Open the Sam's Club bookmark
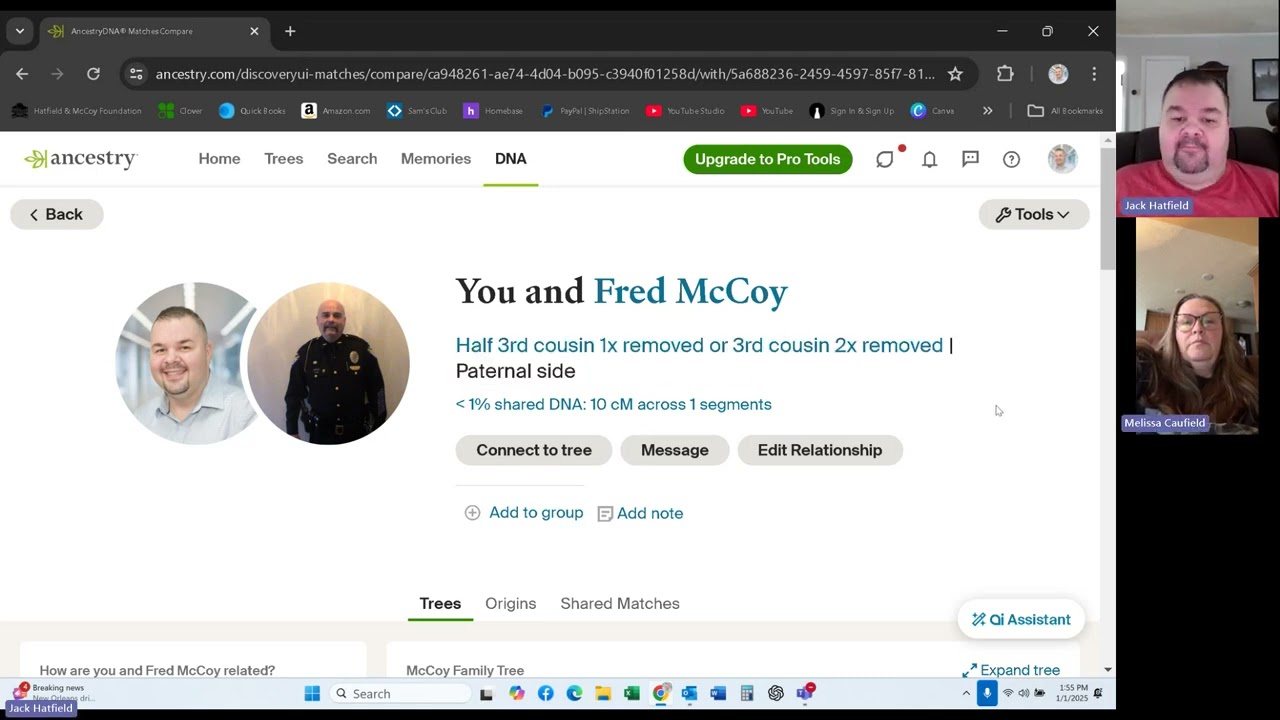The width and height of the screenshot is (1280, 720). click(416, 111)
